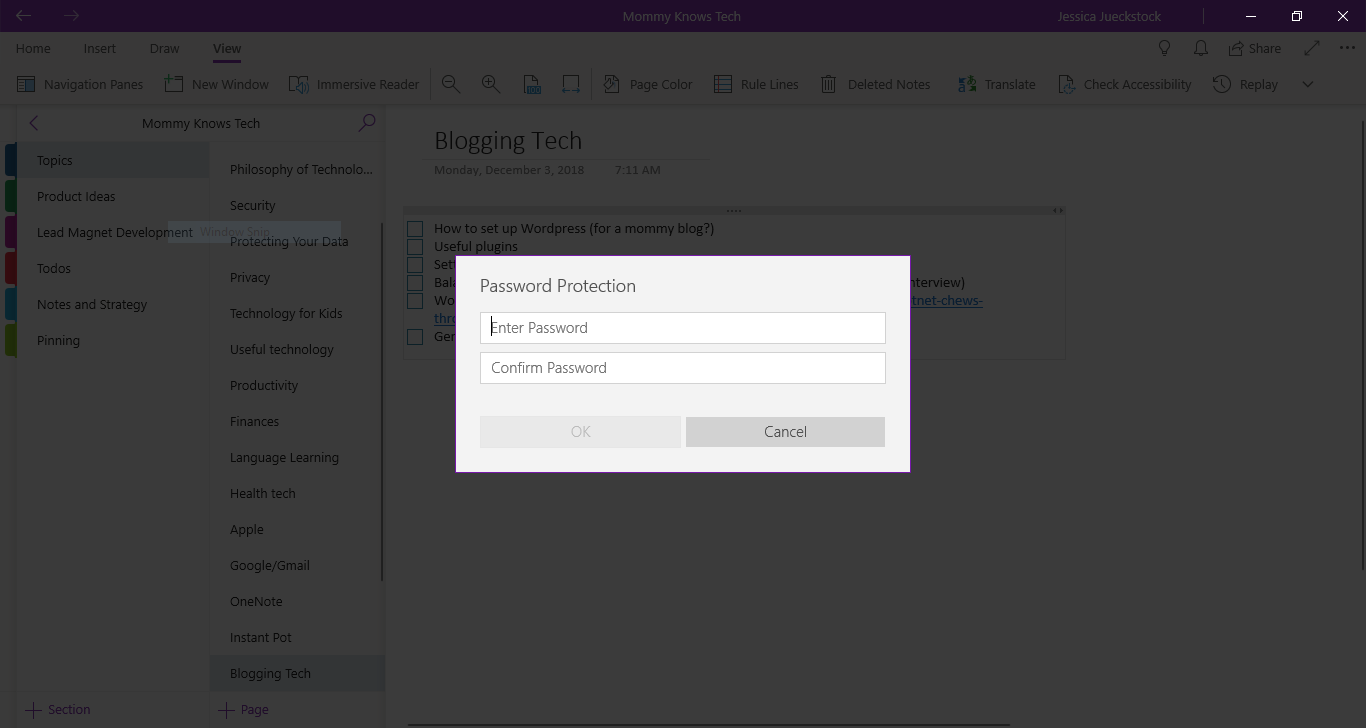The width and height of the screenshot is (1366, 728).
Task: Open the search magnifier in the notebook pane
Action: point(367,123)
